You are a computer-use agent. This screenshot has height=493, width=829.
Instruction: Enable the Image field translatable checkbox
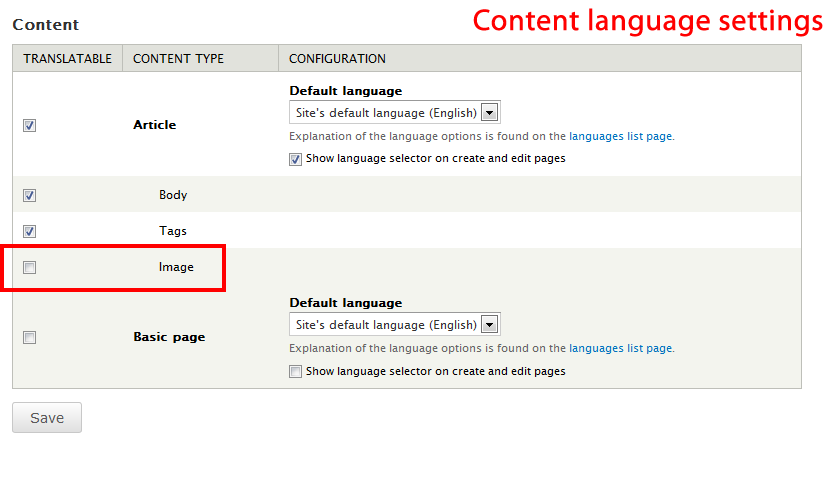click(29, 267)
